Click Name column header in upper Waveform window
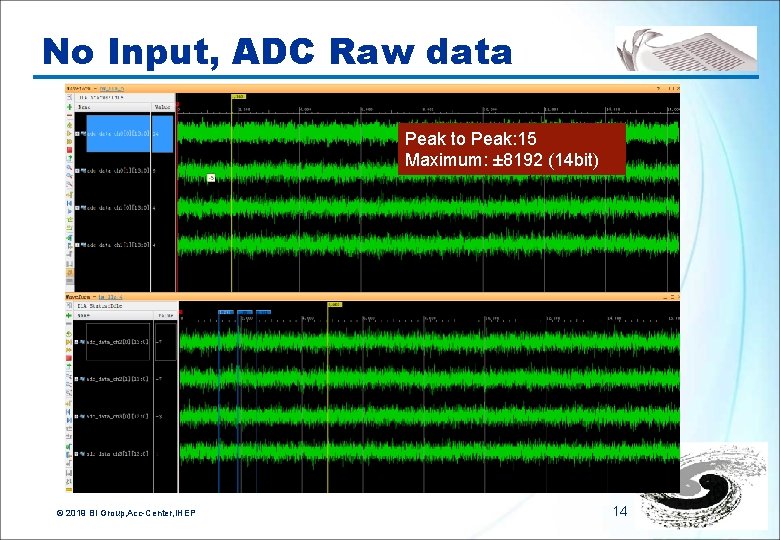 click(x=112, y=107)
